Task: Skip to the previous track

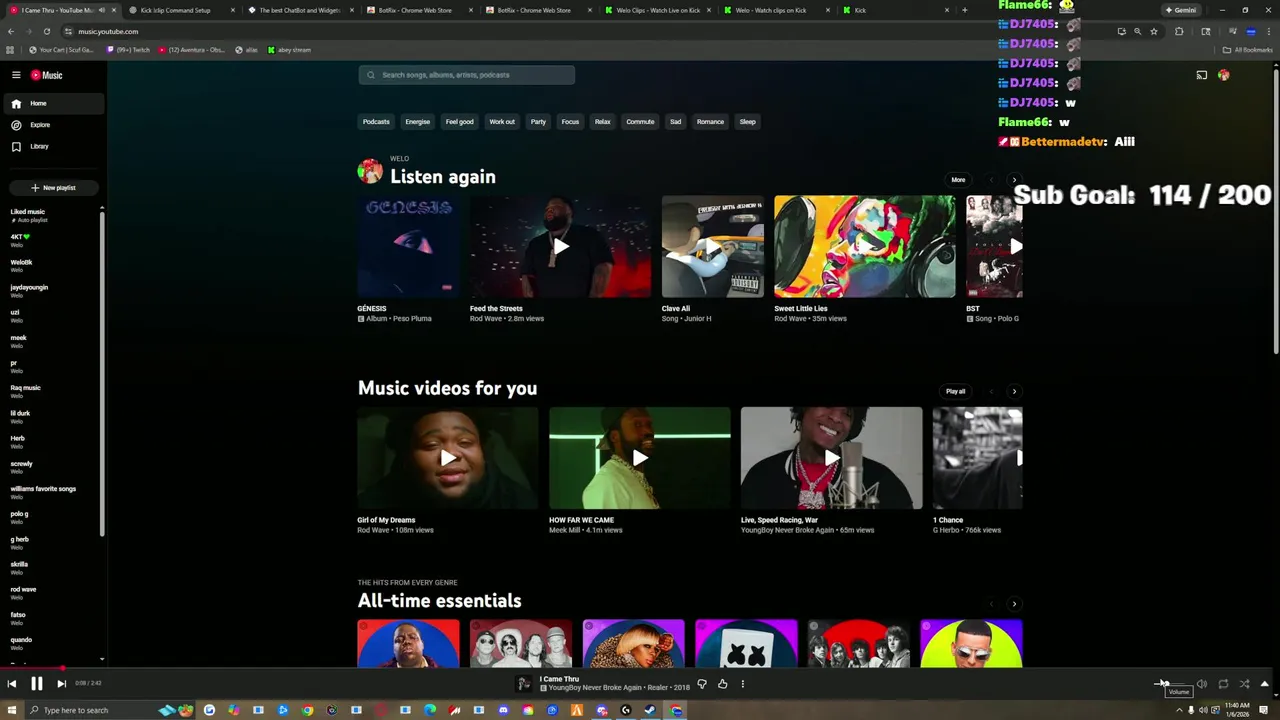Action: pyautogui.click(x=11, y=684)
